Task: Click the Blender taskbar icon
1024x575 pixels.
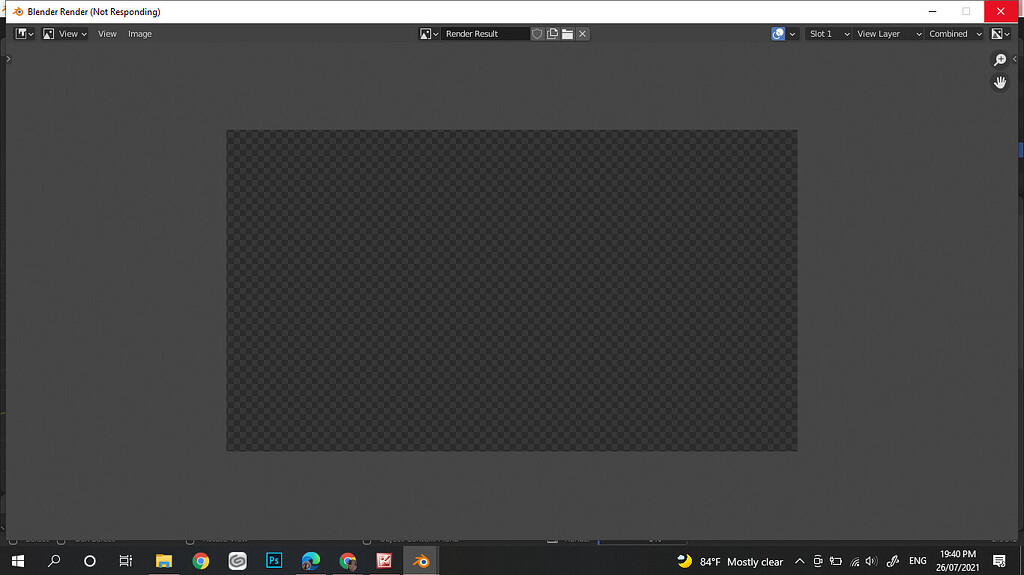Action: coord(421,561)
